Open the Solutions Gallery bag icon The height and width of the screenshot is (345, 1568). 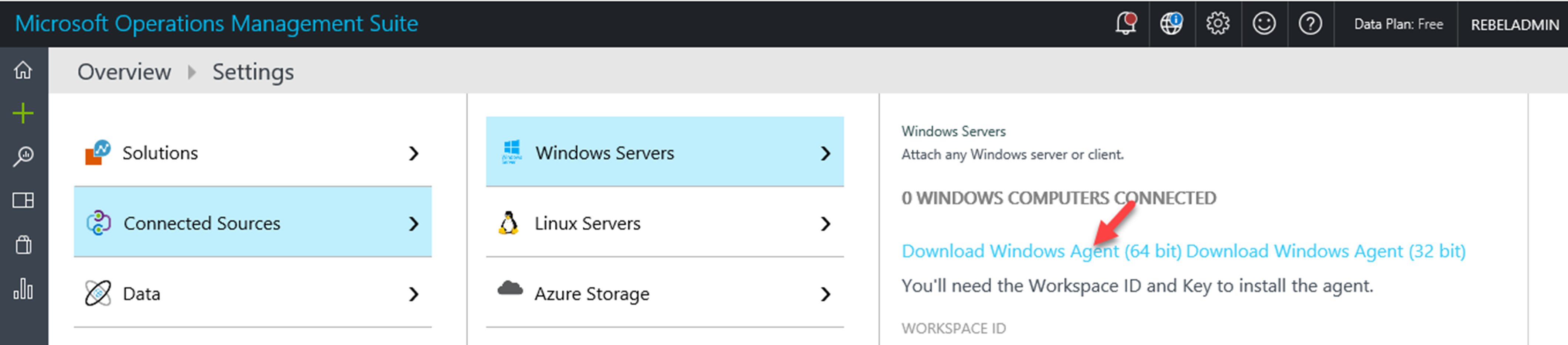pos(23,245)
